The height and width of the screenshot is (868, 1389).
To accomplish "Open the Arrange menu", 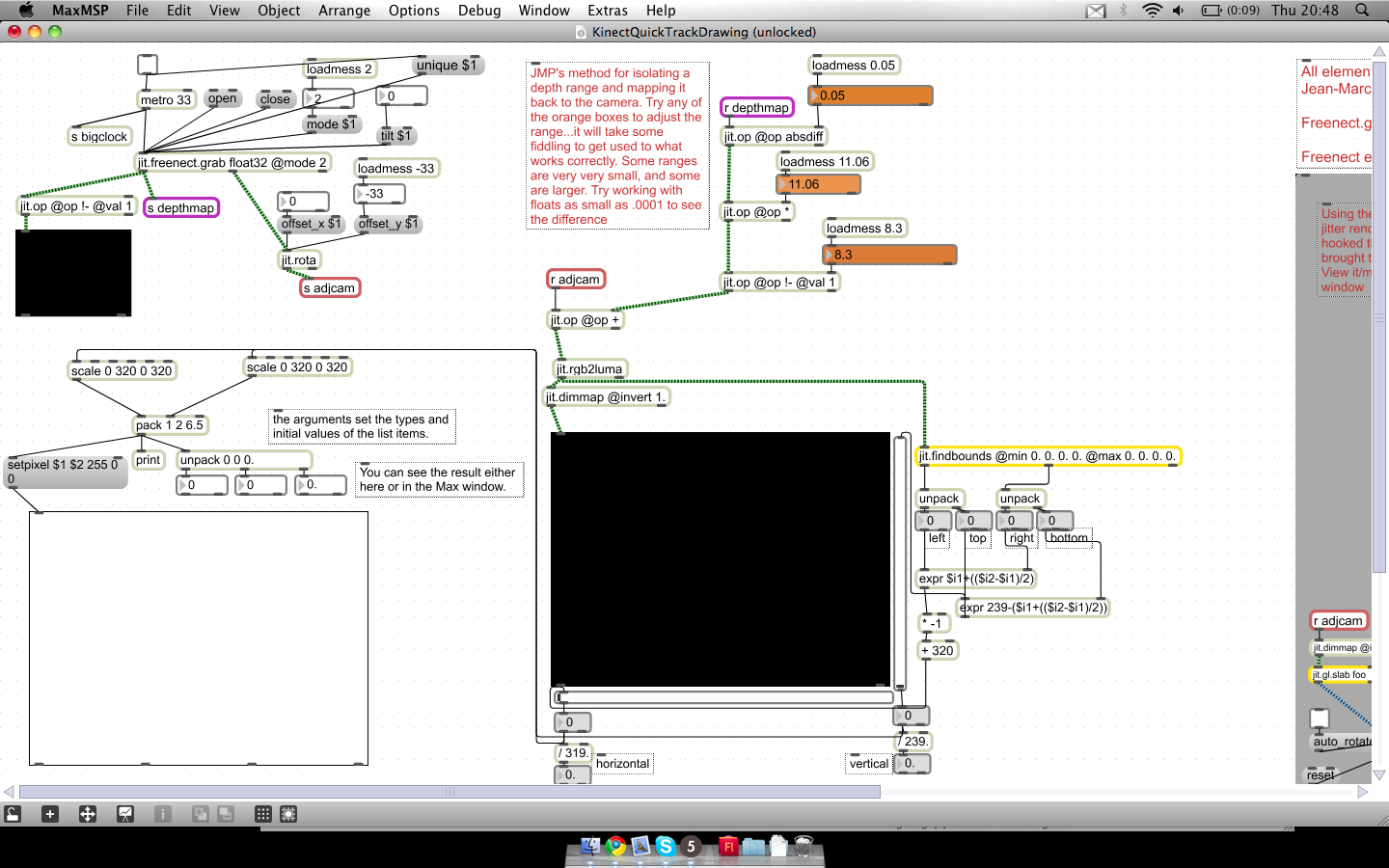I will tap(344, 10).
